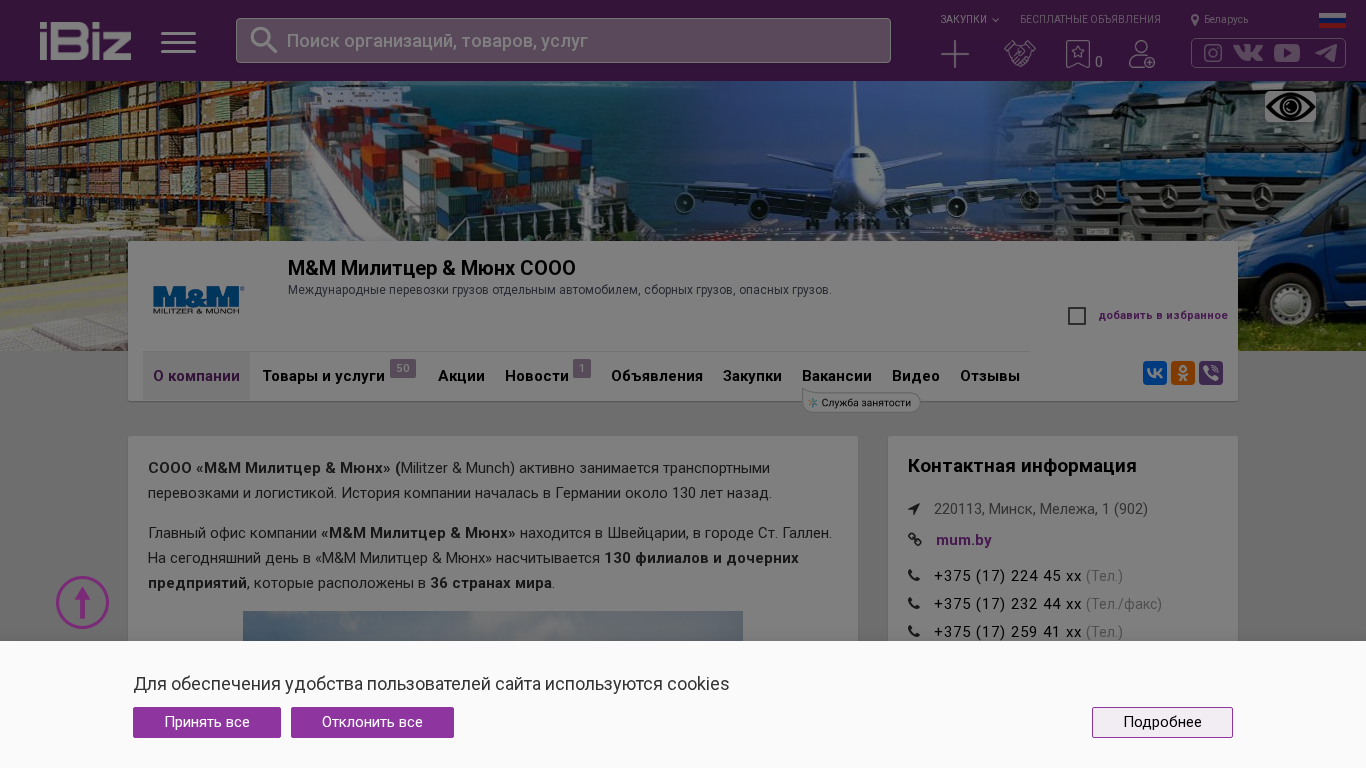The width and height of the screenshot is (1366, 768).
Task: Toggle visually impaired eye mode
Action: tap(1290, 107)
